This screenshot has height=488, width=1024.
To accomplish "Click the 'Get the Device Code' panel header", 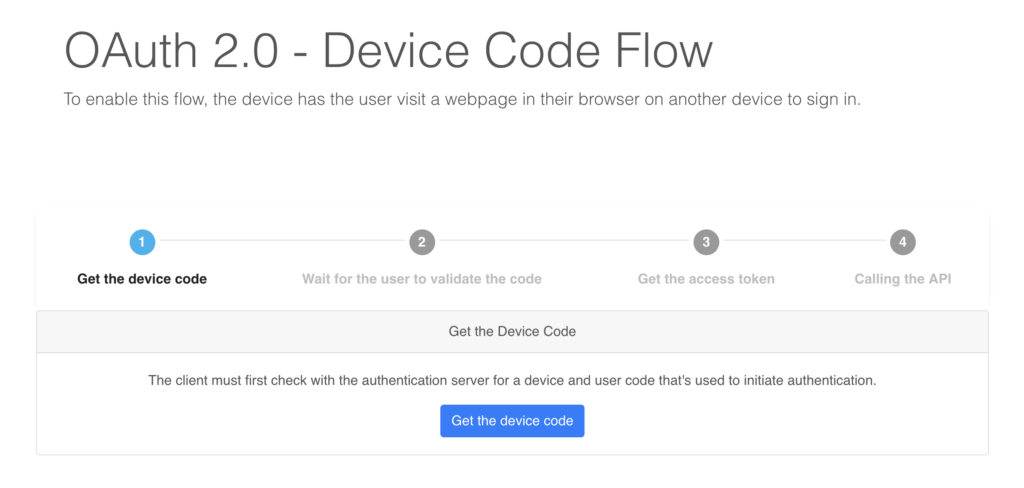I will [x=512, y=331].
